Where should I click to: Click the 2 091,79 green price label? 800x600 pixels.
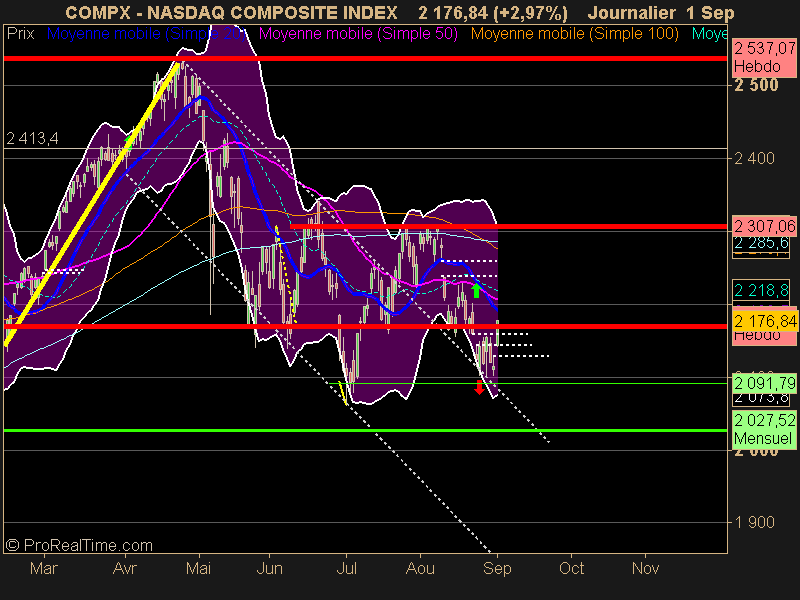[764, 383]
